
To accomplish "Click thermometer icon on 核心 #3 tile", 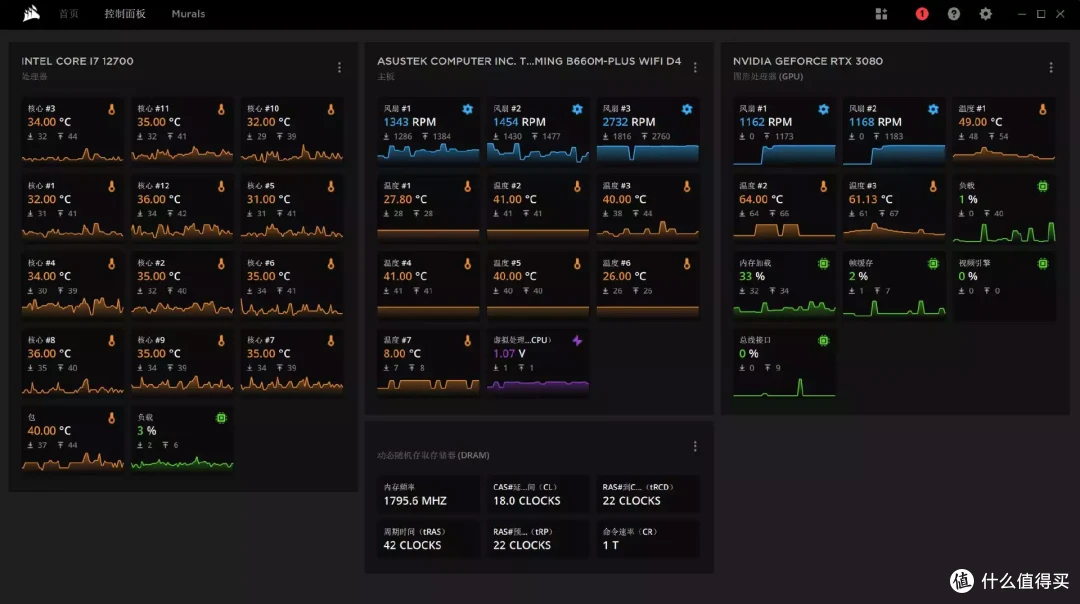I will (x=112, y=109).
